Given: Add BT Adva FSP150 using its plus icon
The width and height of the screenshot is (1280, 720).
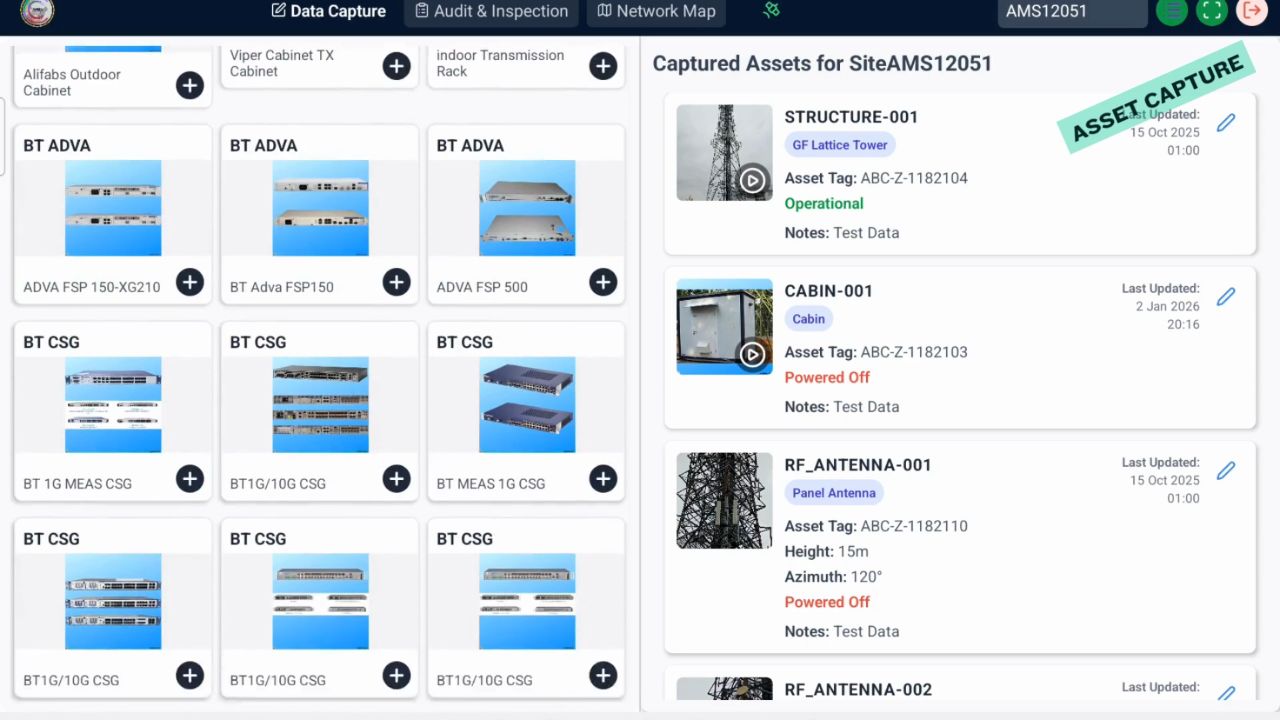Looking at the screenshot, I should [x=397, y=282].
